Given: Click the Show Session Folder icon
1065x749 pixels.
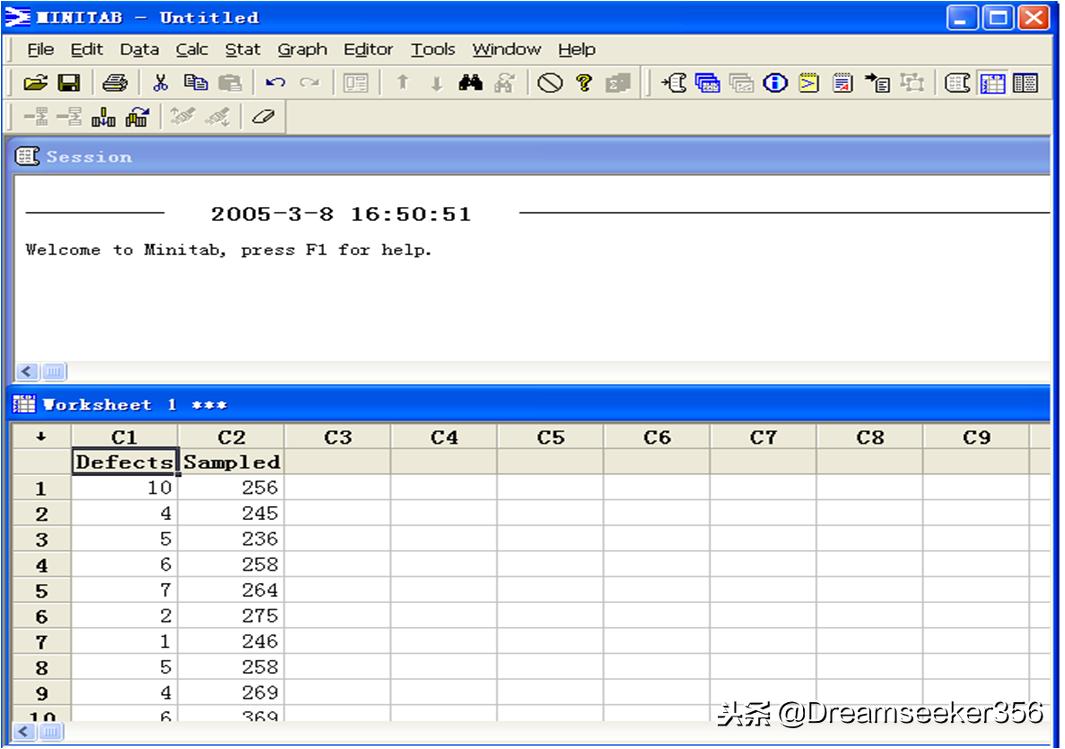Looking at the screenshot, I should (674, 83).
